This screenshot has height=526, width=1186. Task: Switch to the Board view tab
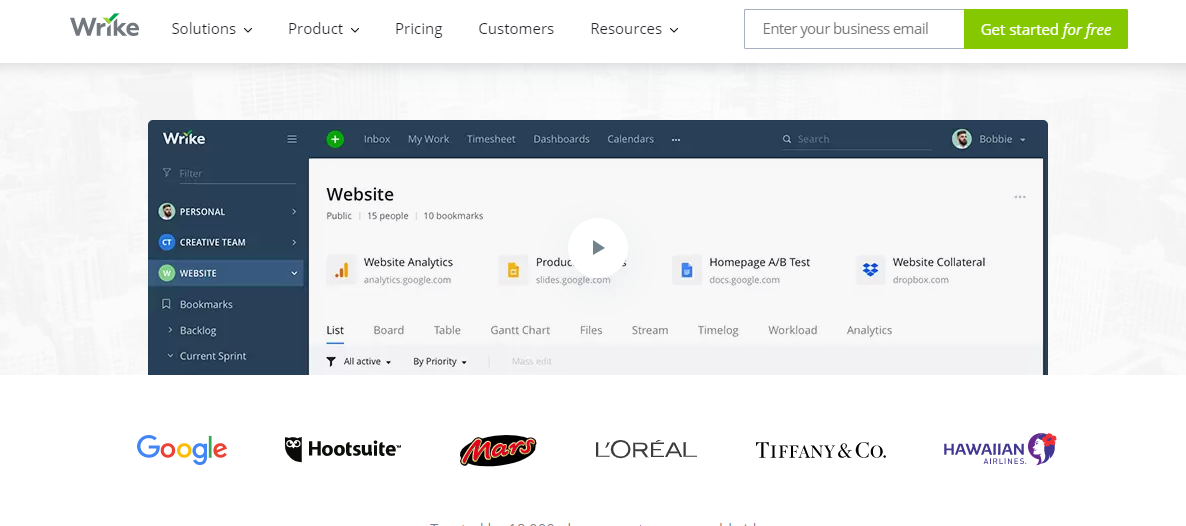[389, 331]
